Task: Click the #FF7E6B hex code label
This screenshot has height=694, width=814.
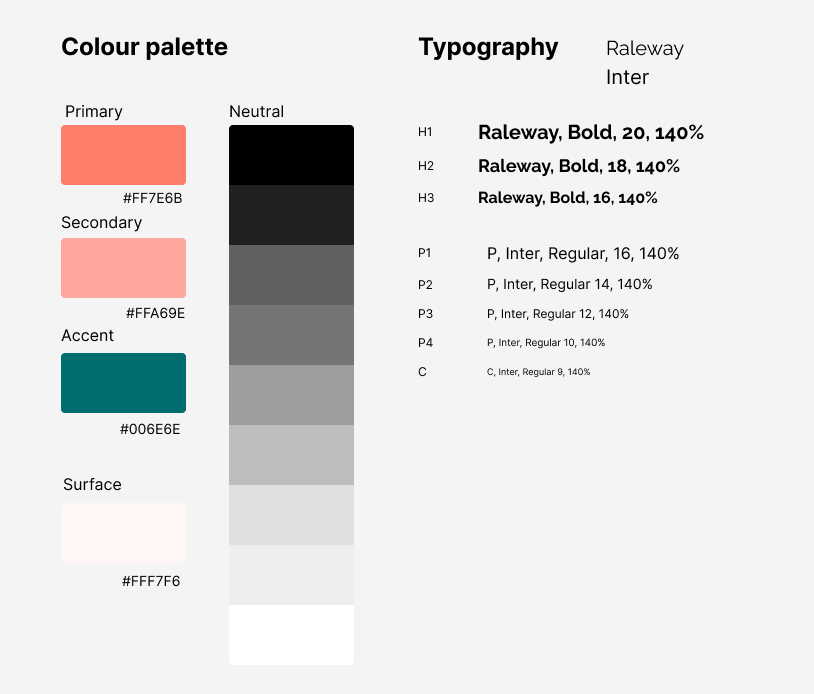Action: tap(152, 198)
